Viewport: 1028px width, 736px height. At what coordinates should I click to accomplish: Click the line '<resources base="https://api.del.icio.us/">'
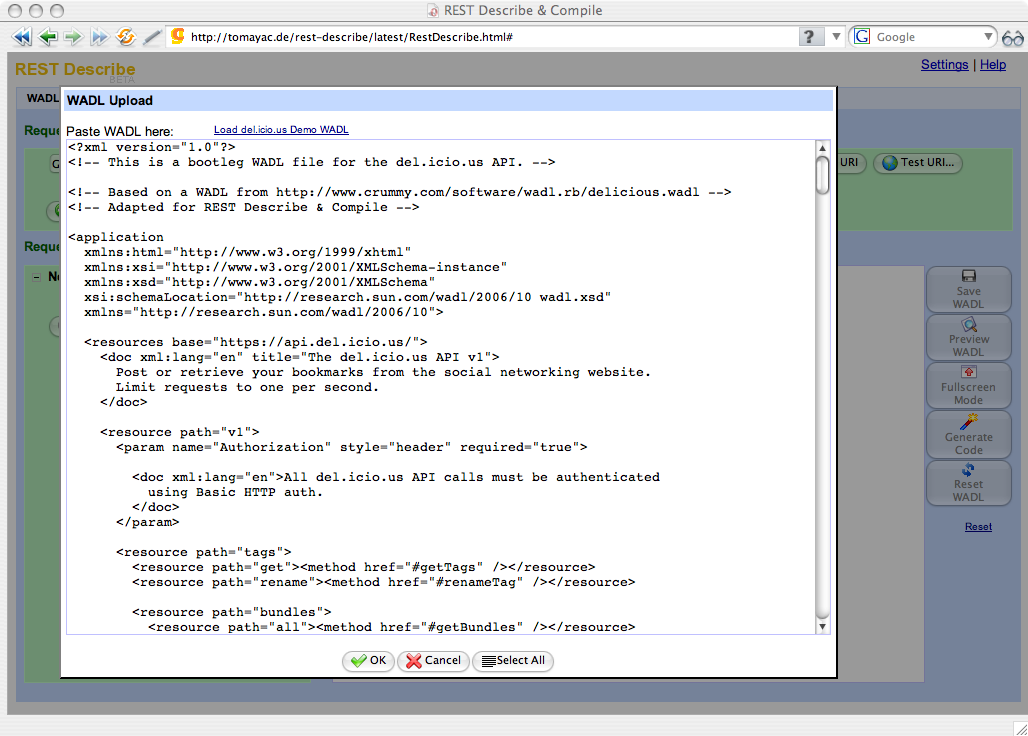tap(256, 342)
